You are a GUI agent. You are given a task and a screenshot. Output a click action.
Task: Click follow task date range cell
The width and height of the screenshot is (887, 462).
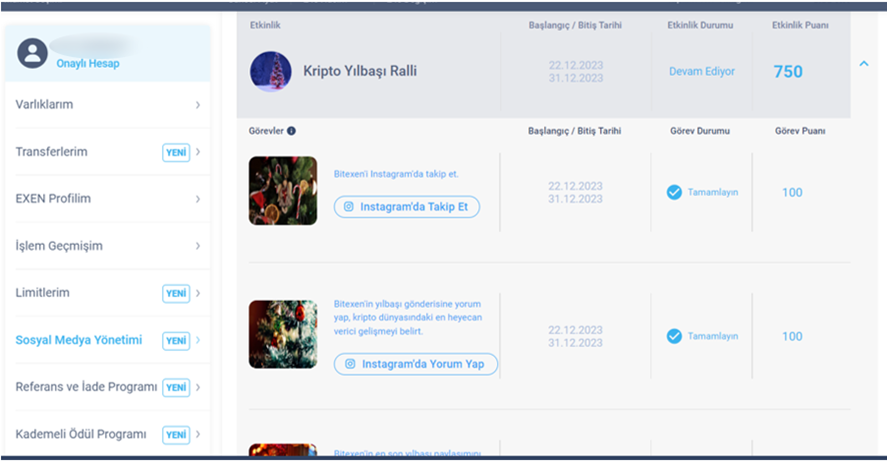[575, 192]
